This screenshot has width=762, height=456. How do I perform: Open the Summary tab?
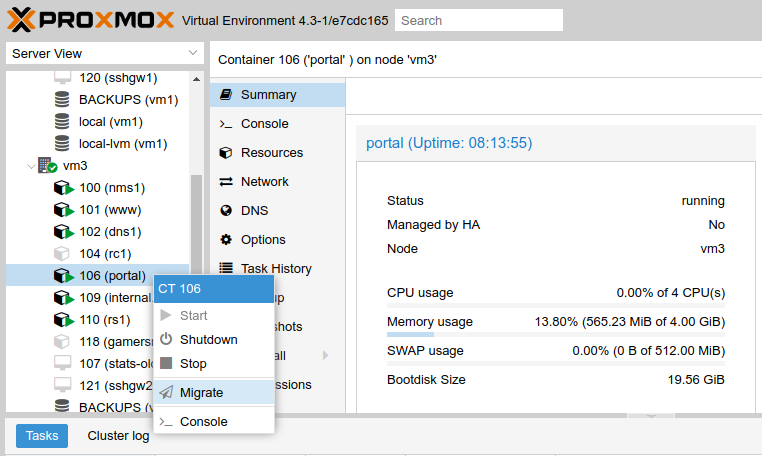pos(278,95)
